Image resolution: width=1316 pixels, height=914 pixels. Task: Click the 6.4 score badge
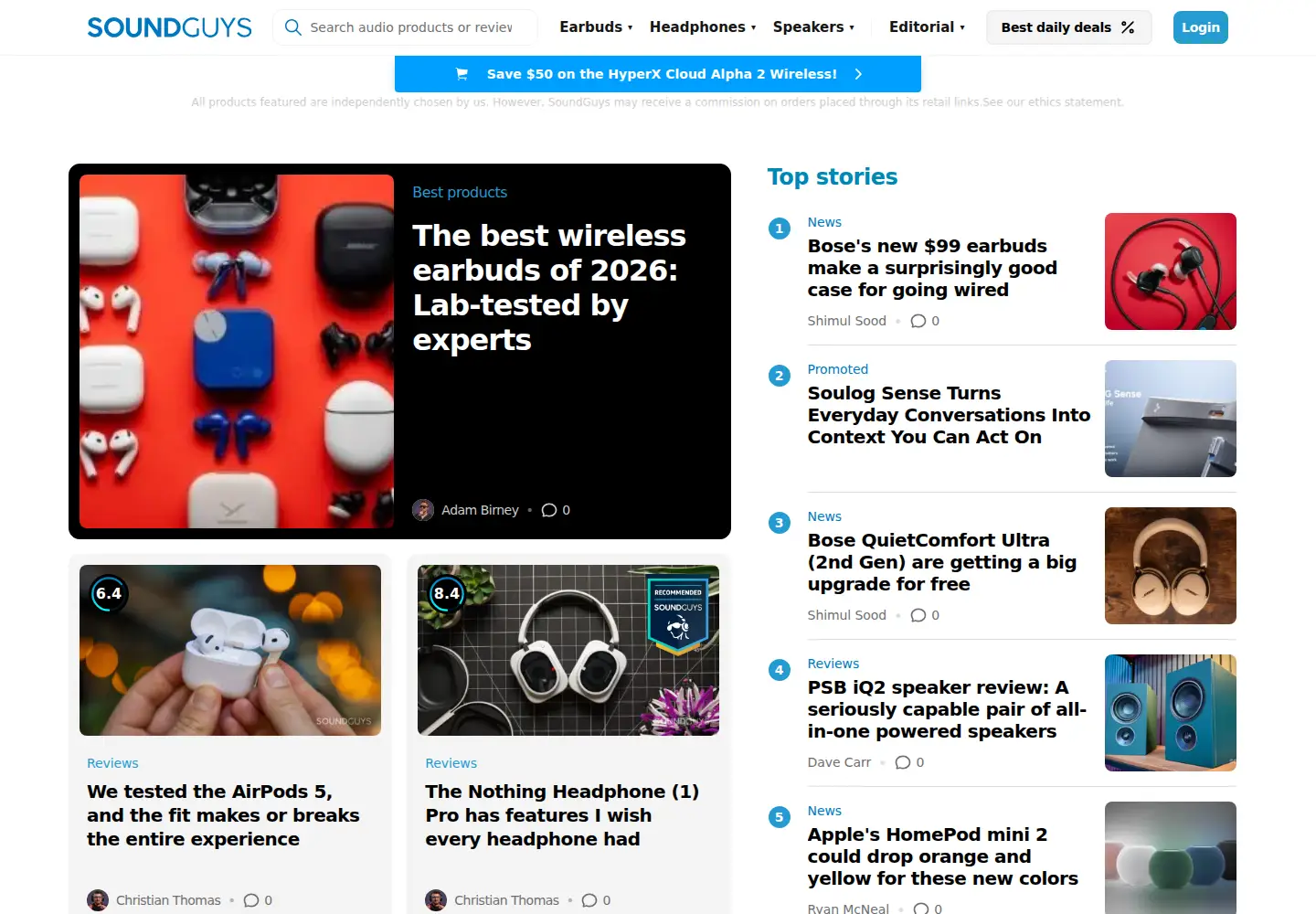[x=109, y=594]
